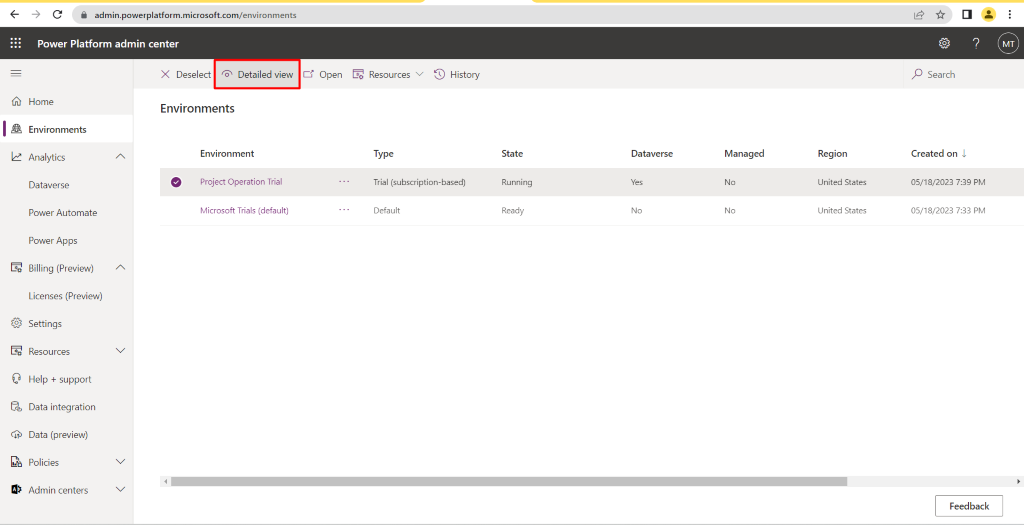Click the browser address bar URL
The width and height of the screenshot is (1024, 525).
point(195,14)
